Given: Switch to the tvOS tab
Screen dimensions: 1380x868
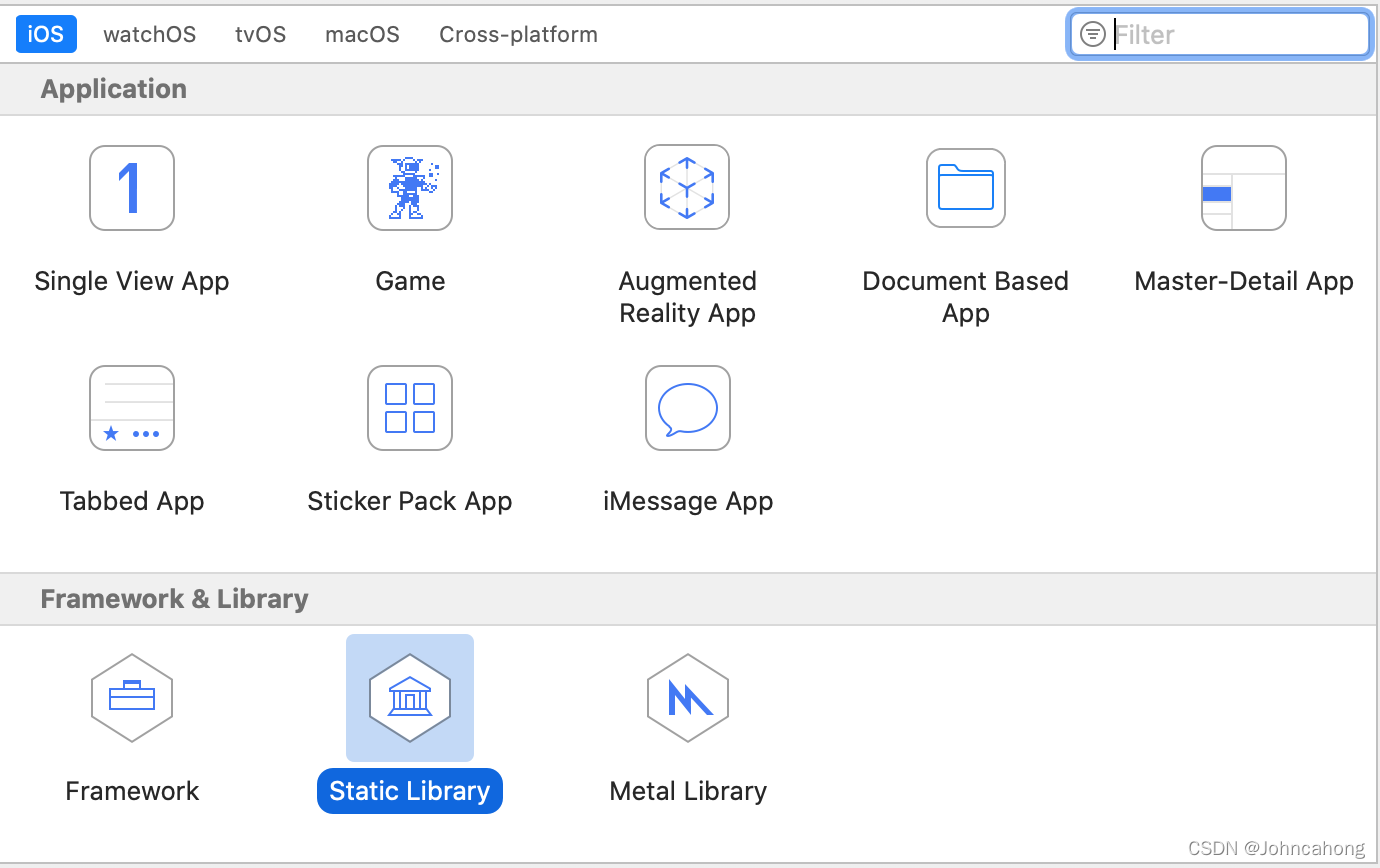Looking at the screenshot, I should [260, 33].
